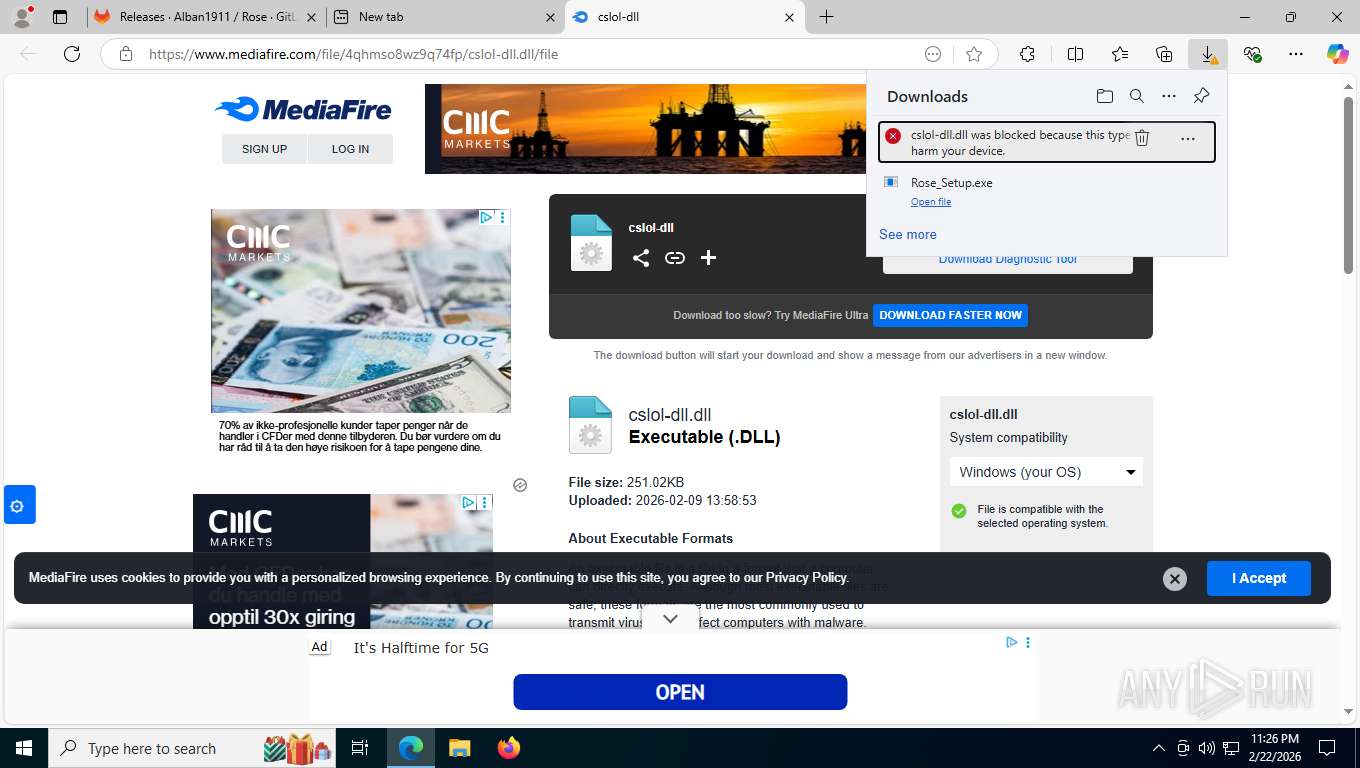The height and width of the screenshot is (768, 1360).
Task: Open the Windows (your OS) dropdown
Action: coord(1045,472)
